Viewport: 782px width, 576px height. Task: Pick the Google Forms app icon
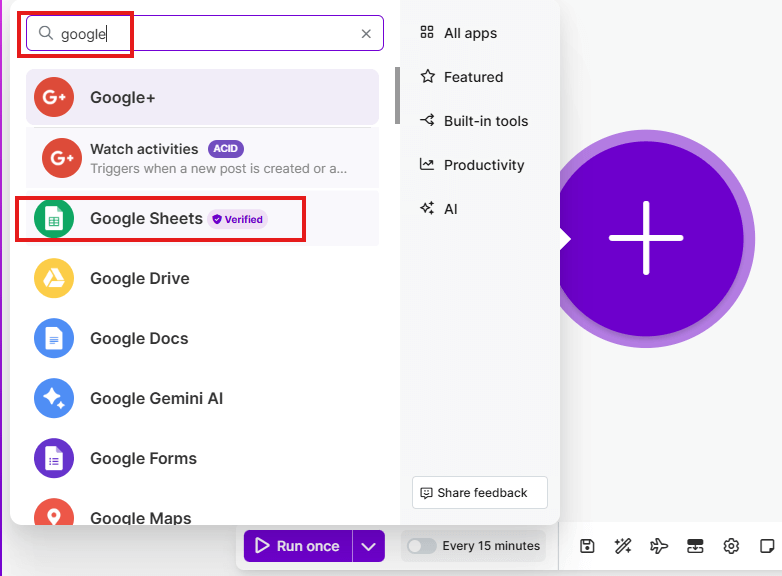click(x=54, y=458)
